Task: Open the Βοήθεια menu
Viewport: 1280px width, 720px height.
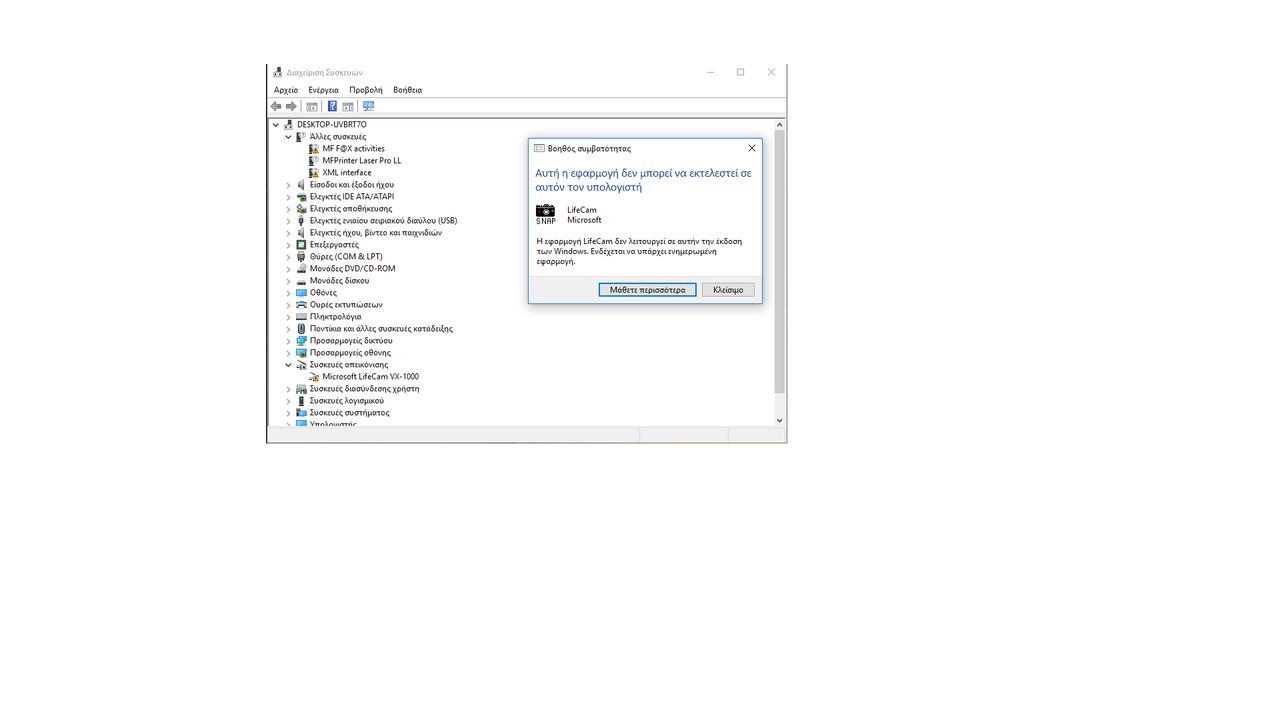Action: point(407,90)
